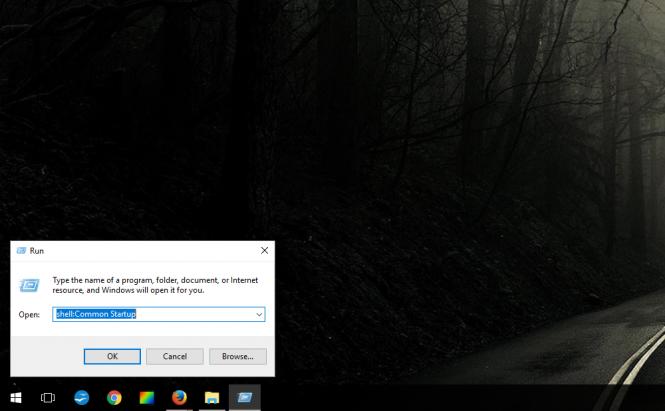
Task: Click the rainbow gradient app taskbar icon
Action: (x=147, y=398)
